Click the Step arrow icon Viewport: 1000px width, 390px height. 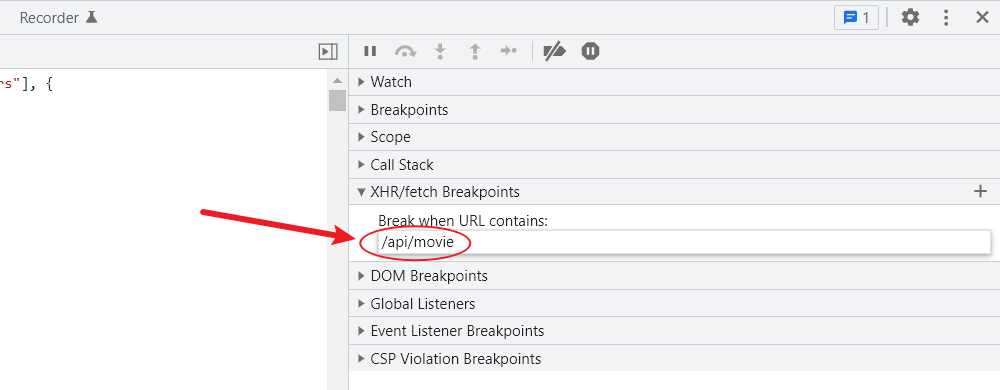click(x=508, y=51)
